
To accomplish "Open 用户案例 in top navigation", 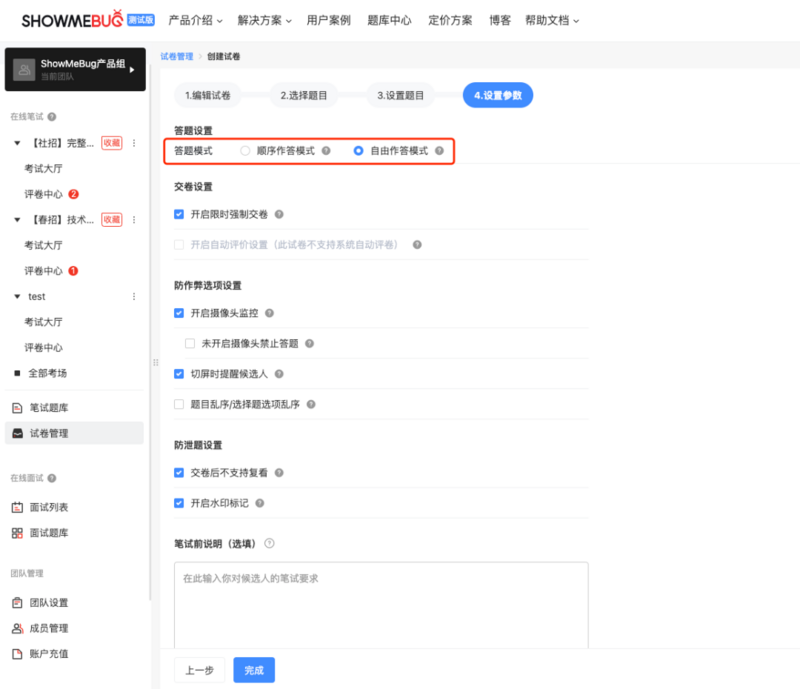I will (x=329, y=20).
